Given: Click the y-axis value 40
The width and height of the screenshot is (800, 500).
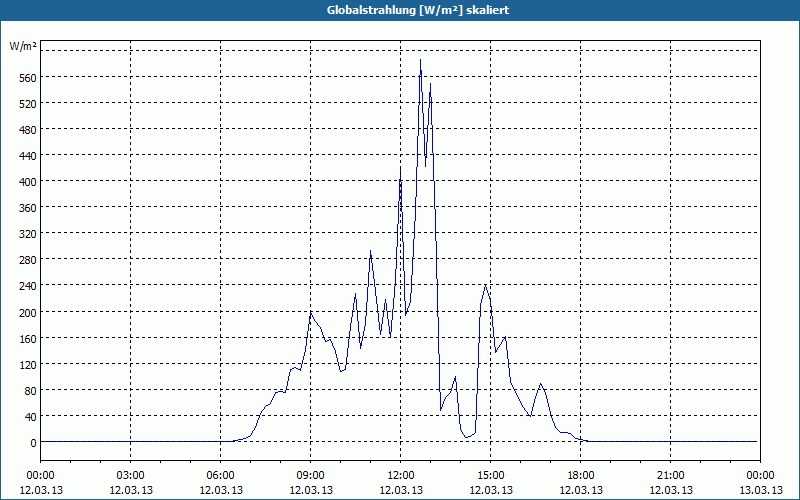Looking at the screenshot, I should coord(31,416).
